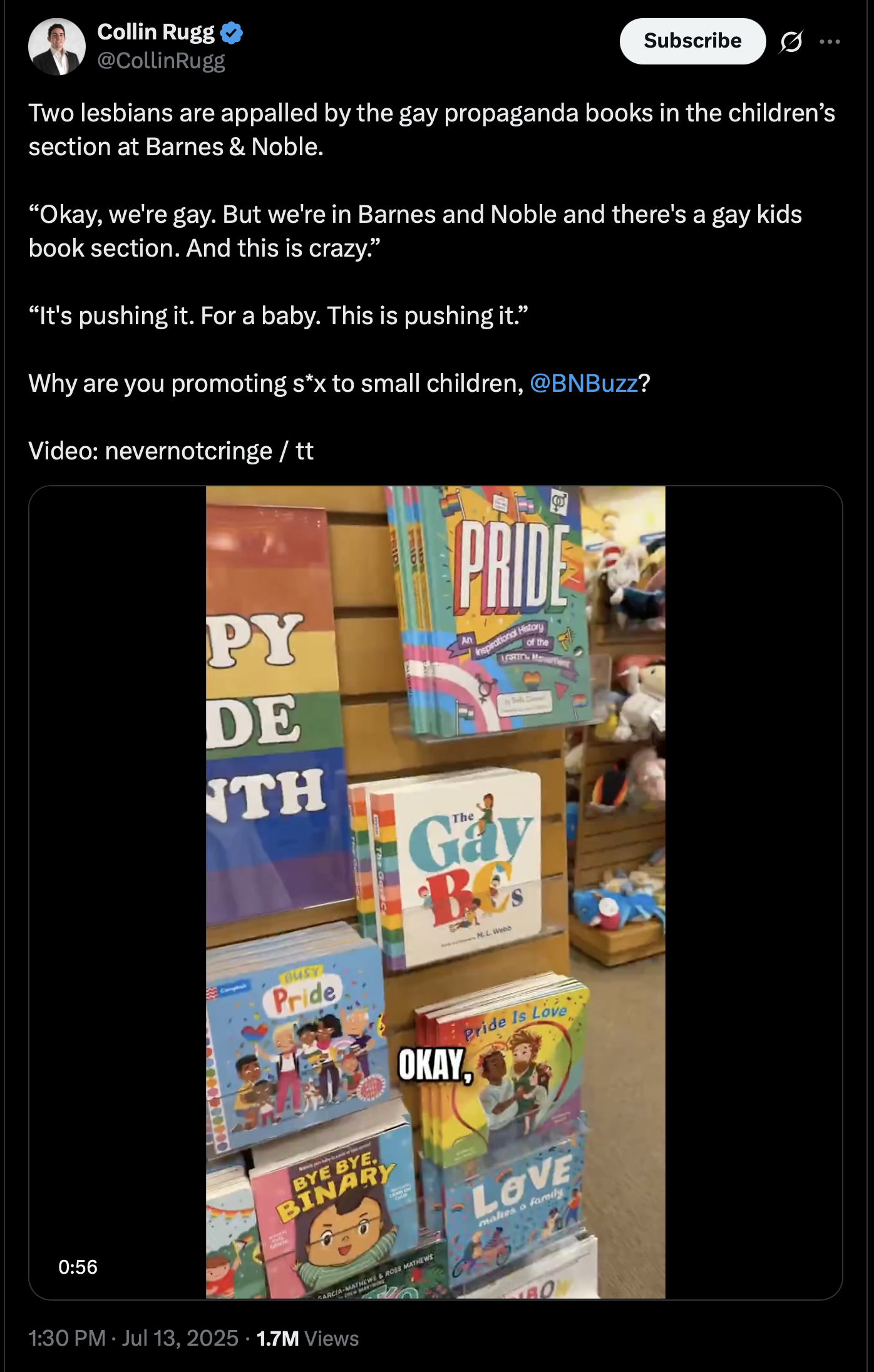Click the 1.7M Views counter
The image size is (874, 1372).
click(x=307, y=1338)
